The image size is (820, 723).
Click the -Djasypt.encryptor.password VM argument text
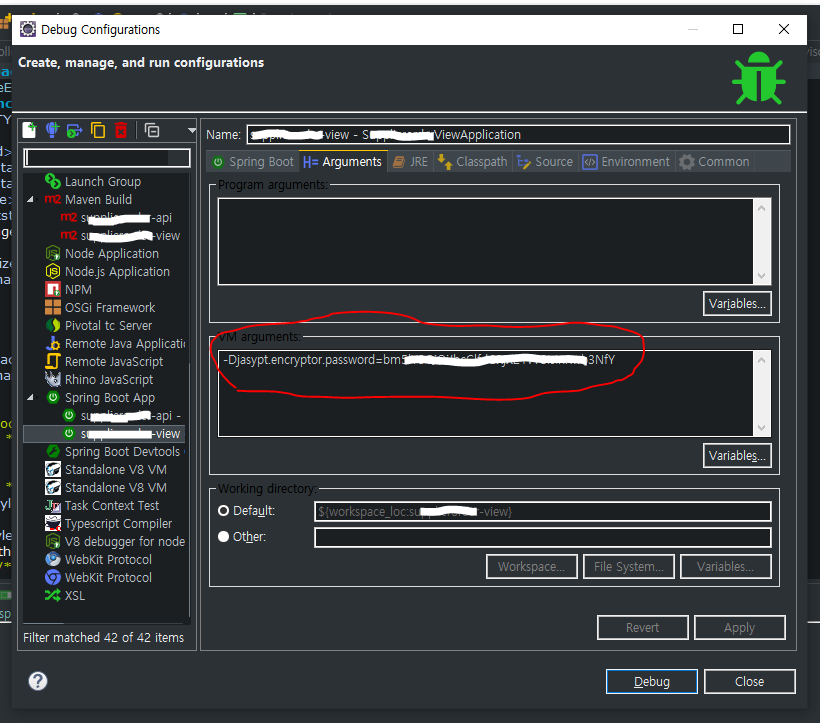click(419, 360)
